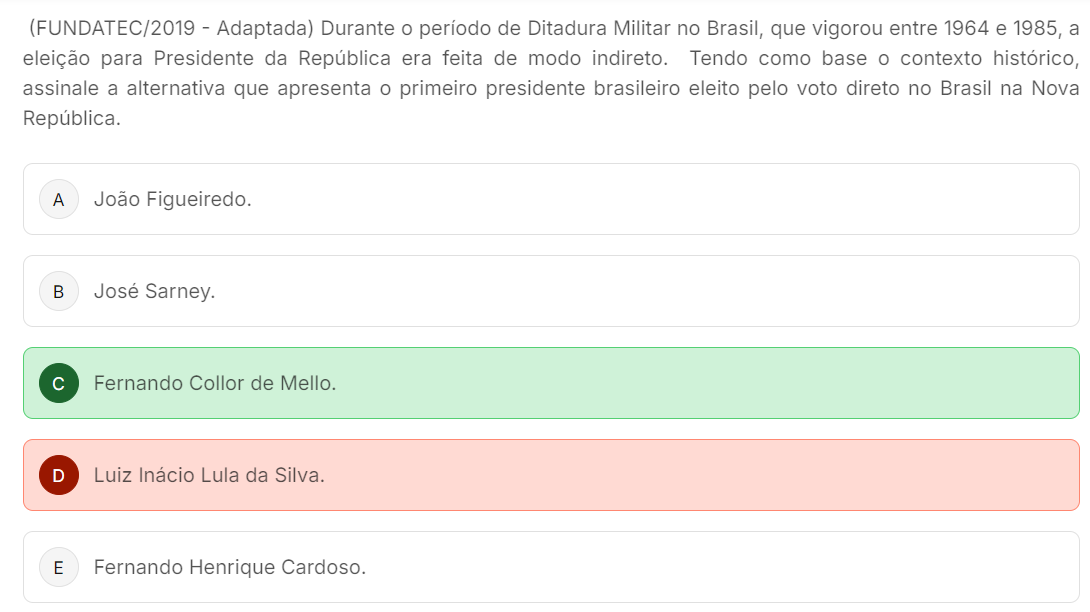This screenshot has width=1090, height=612.
Task: Select the letter A circle icon
Action: click(x=58, y=200)
